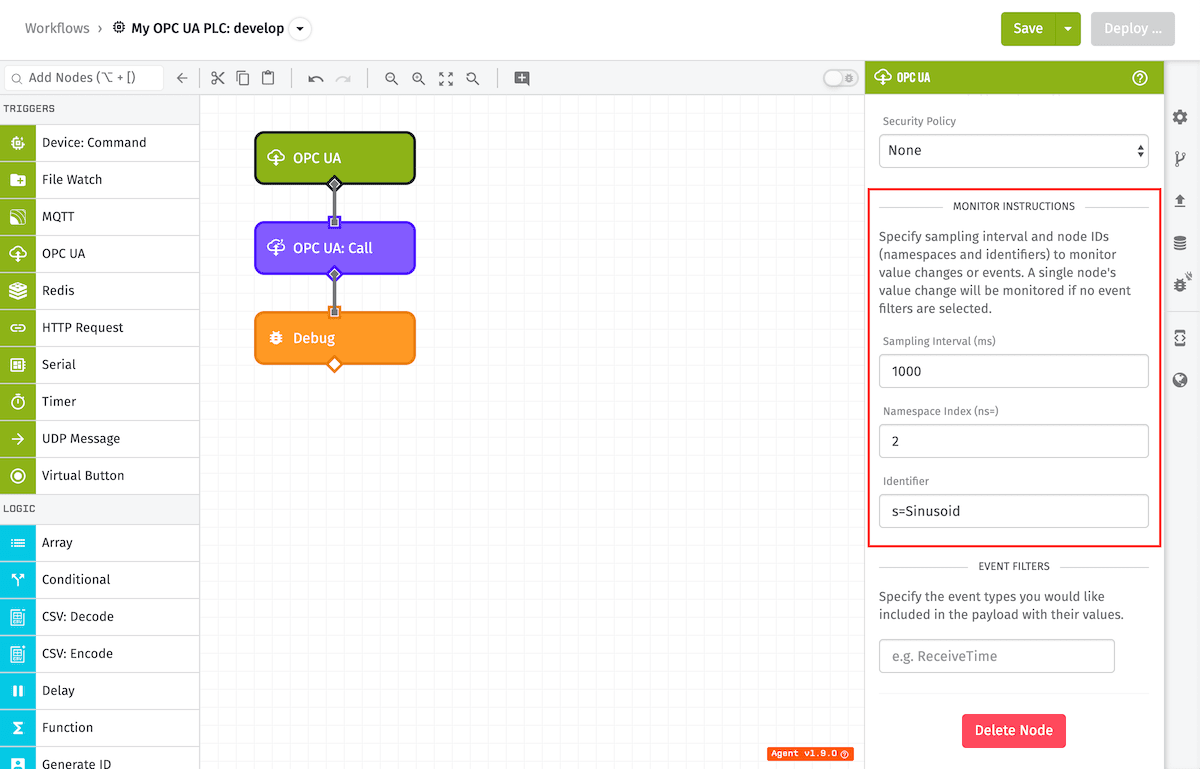Zoom in on the workflow canvas
The height and width of the screenshot is (769, 1200).
[x=419, y=78]
